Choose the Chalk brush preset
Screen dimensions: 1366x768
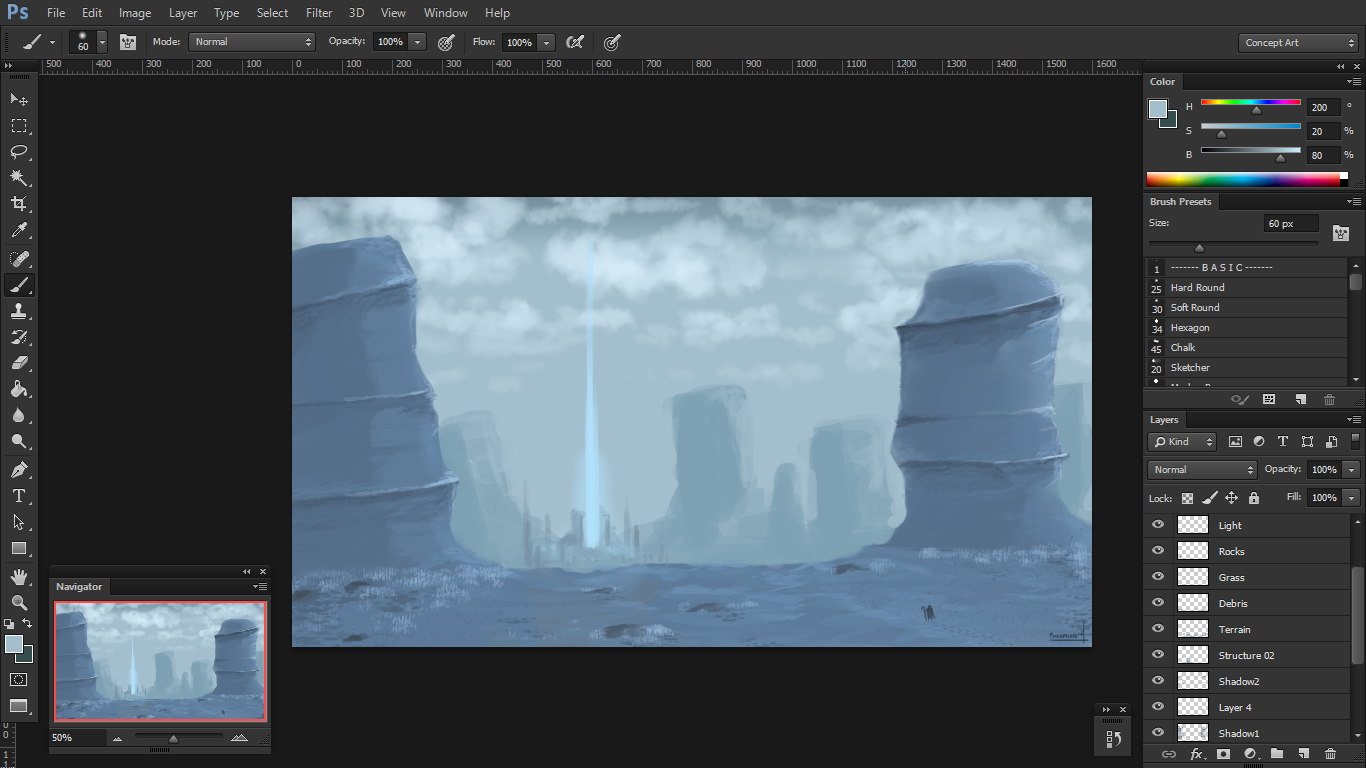(1183, 348)
